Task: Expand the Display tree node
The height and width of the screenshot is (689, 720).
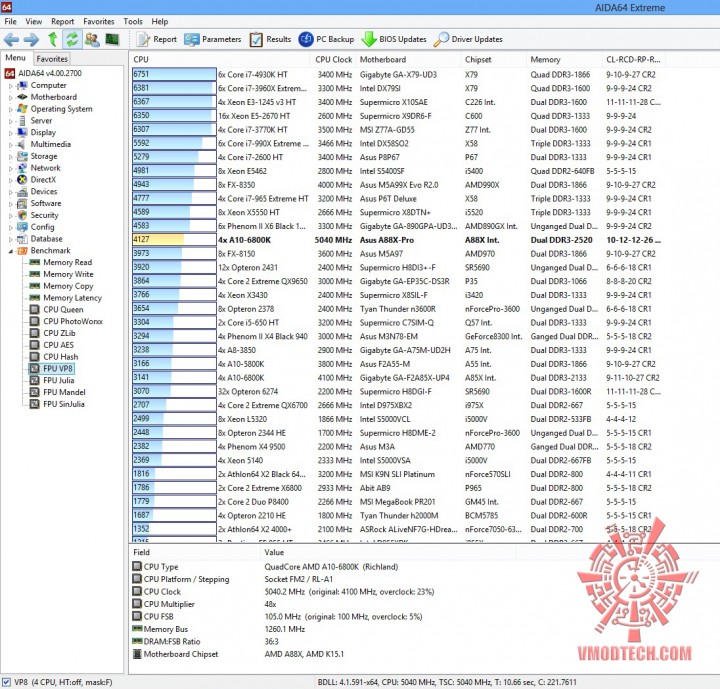Action: click(x=11, y=133)
